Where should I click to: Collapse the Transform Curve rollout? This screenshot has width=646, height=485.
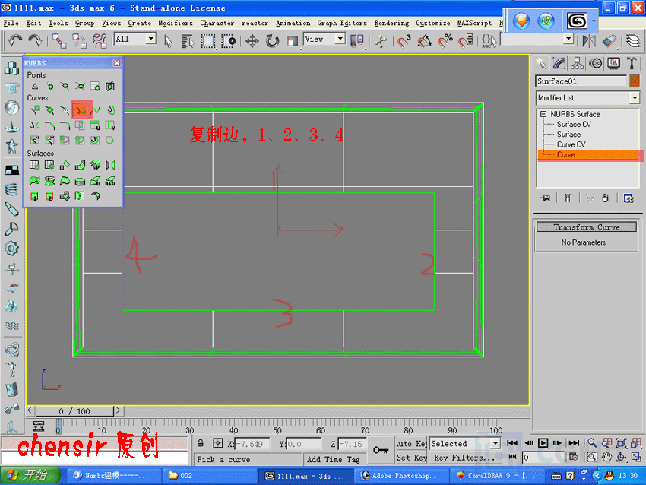coord(587,227)
